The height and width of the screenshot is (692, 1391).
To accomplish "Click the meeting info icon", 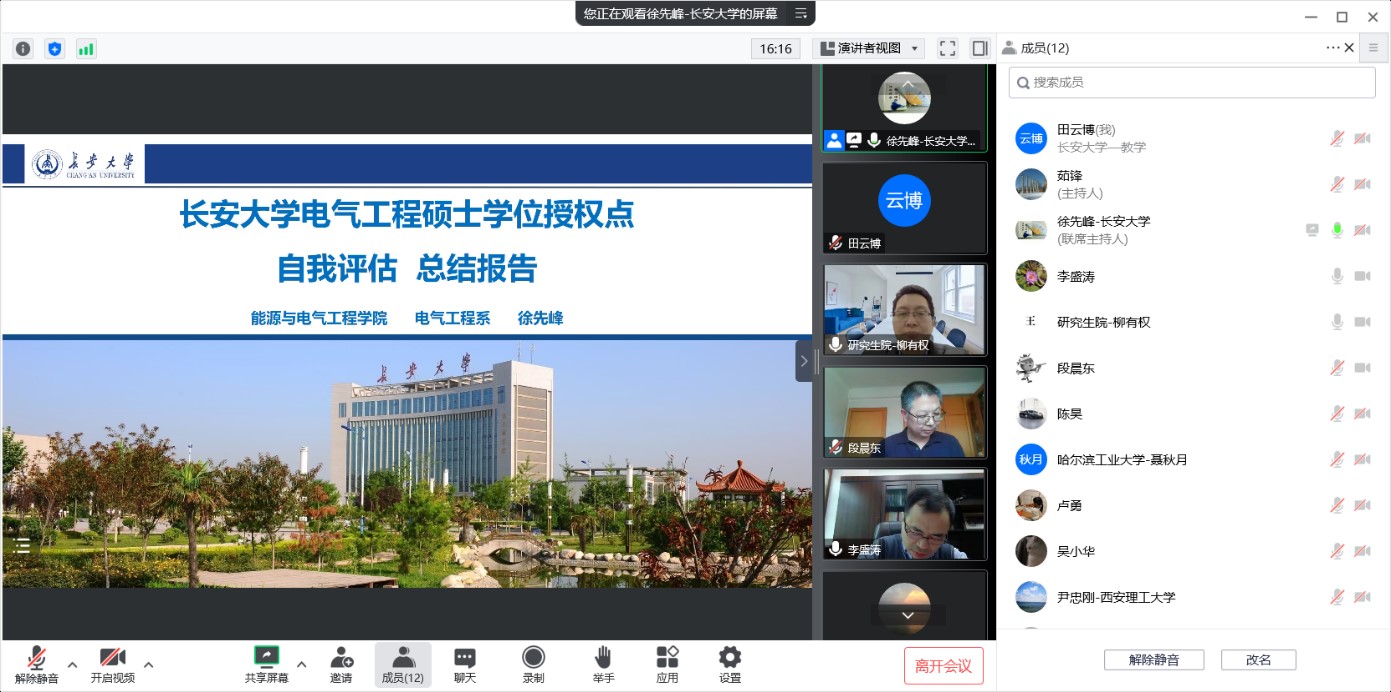I will click(23, 48).
